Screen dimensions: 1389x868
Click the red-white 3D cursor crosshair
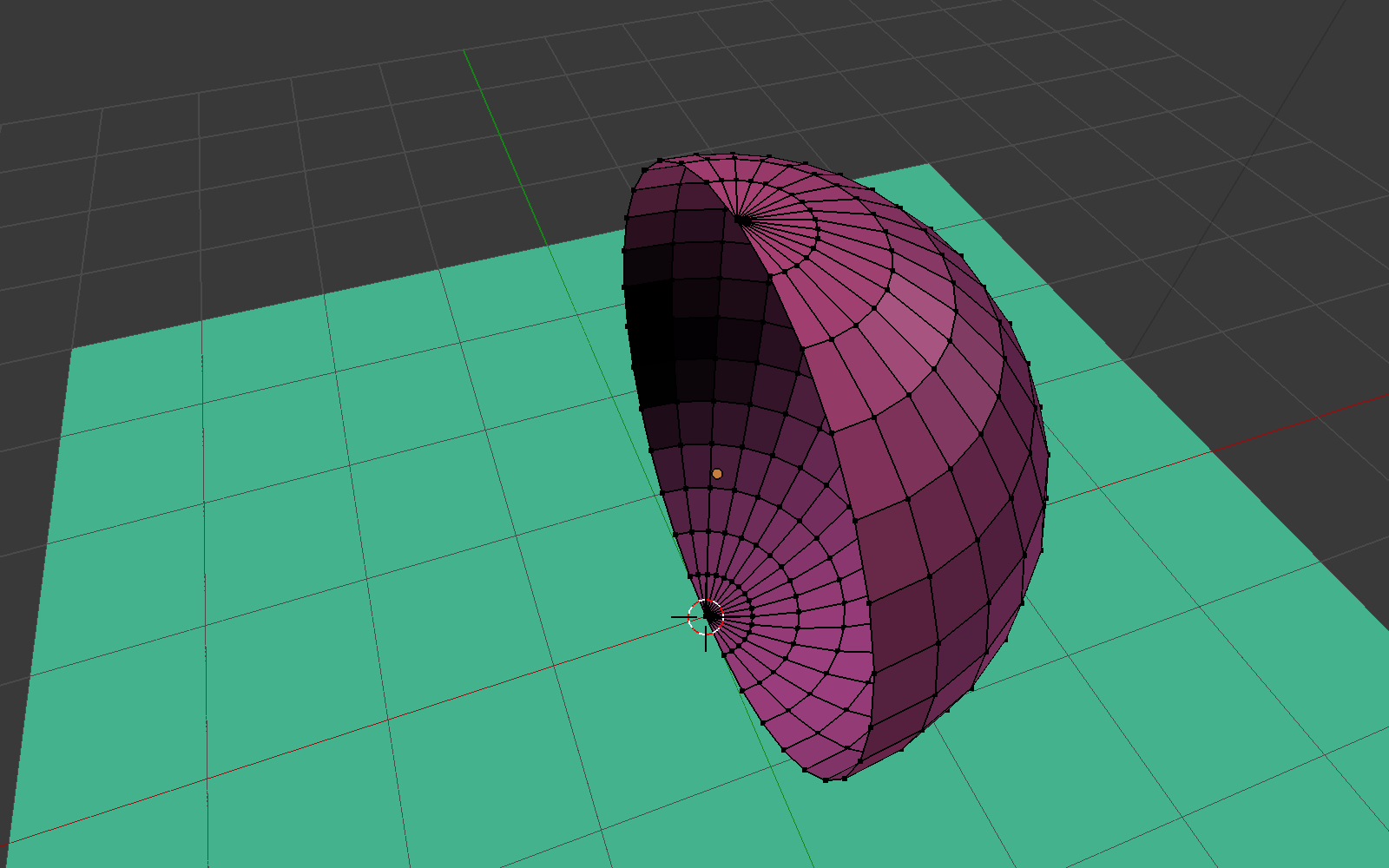pyautogui.click(x=706, y=617)
